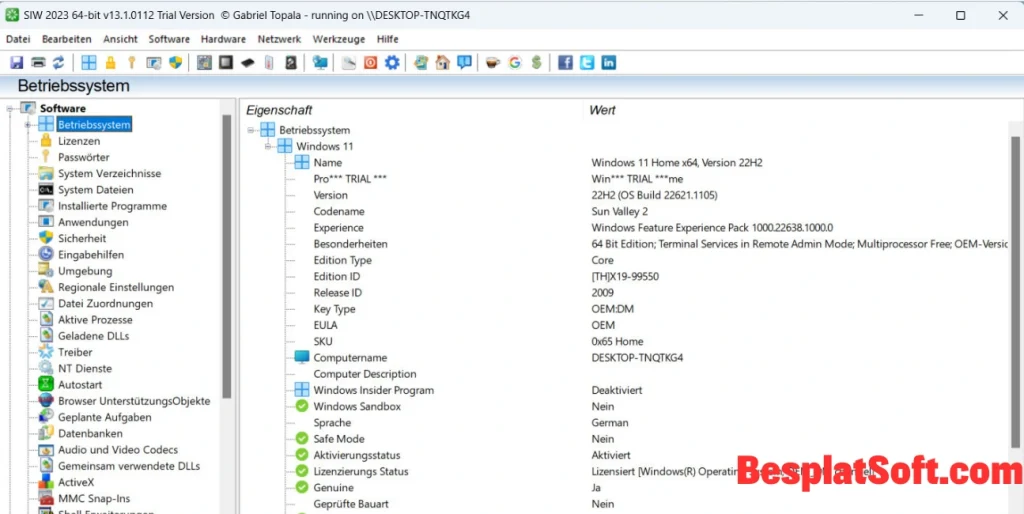Click the blue gear settings toolbar icon

coord(392,62)
